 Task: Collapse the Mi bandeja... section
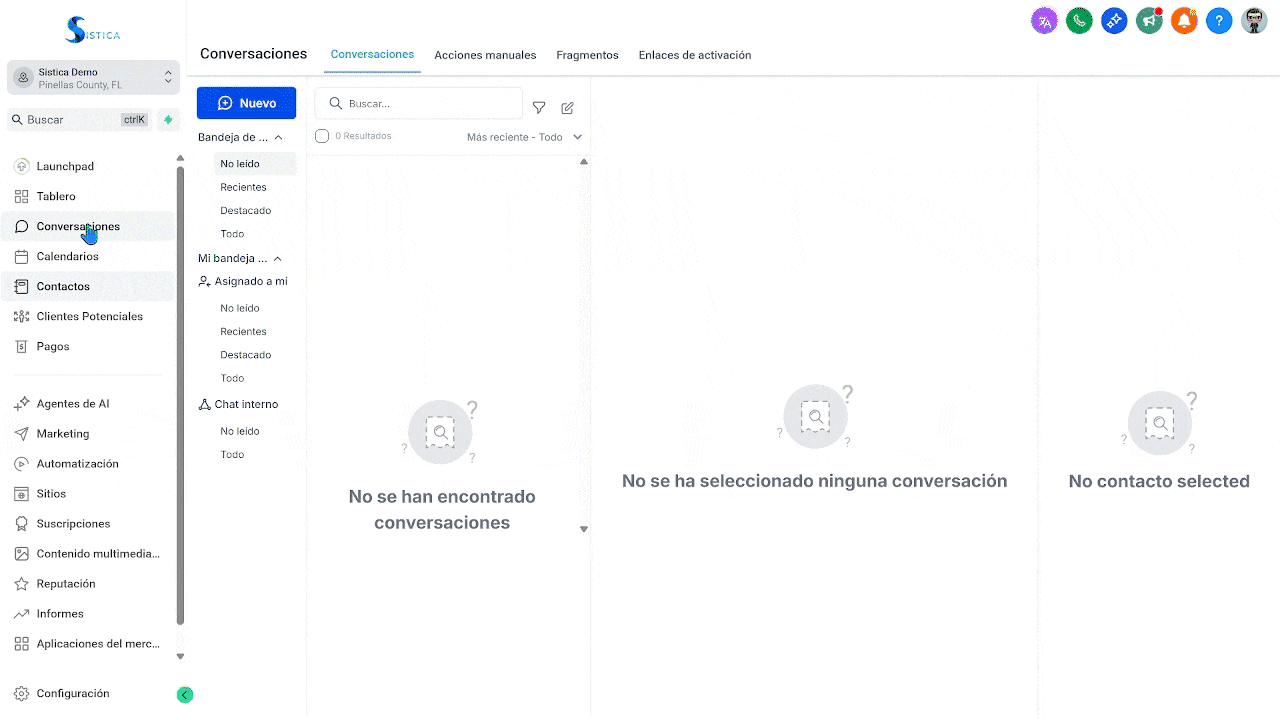point(278,259)
